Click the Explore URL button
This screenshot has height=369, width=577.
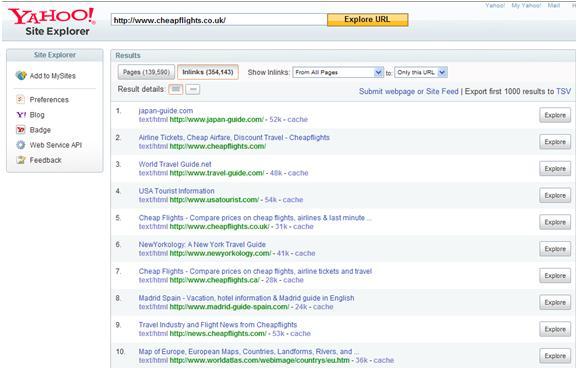click(367, 19)
